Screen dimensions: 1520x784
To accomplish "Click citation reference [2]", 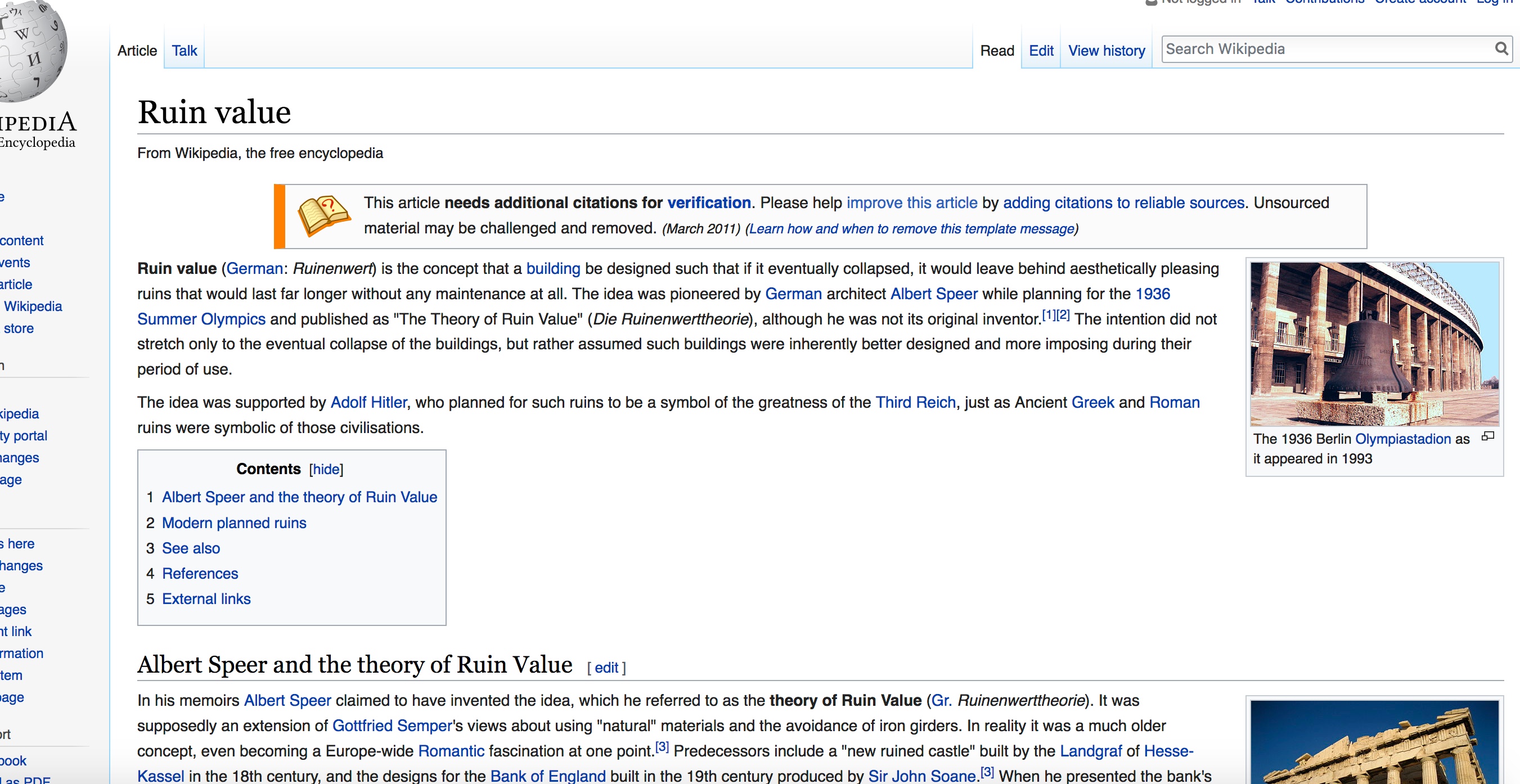I will pos(1063,315).
